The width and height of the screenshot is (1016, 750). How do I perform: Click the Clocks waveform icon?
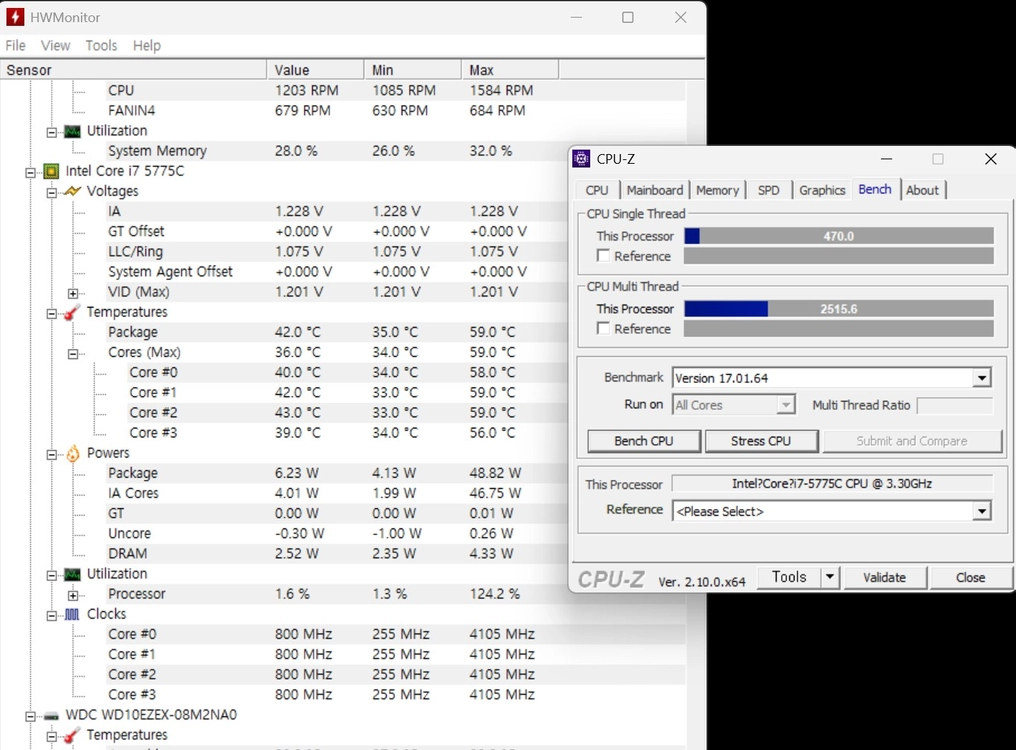[73, 615]
